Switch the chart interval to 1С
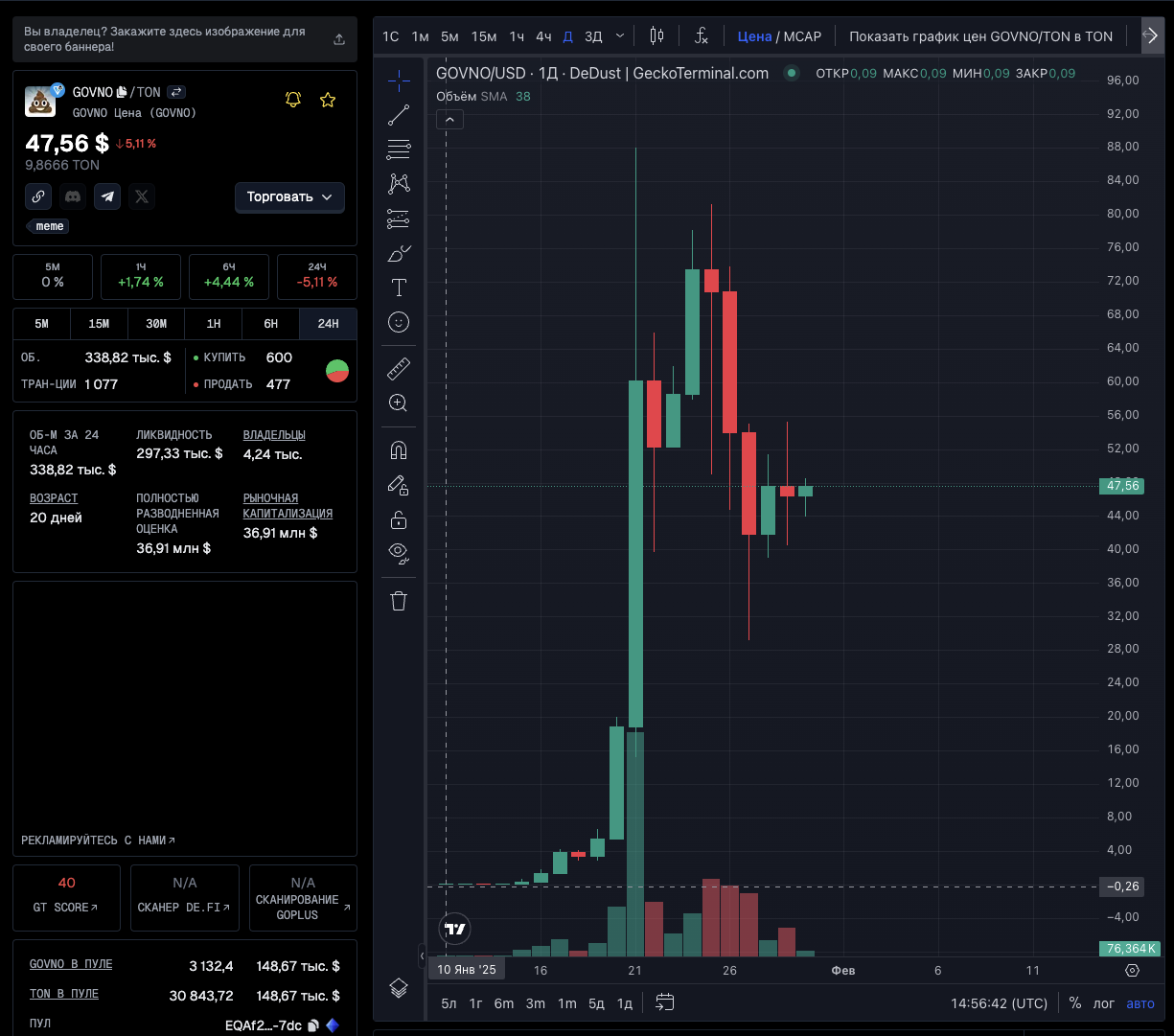This screenshot has width=1174, height=1036. pyautogui.click(x=391, y=36)
